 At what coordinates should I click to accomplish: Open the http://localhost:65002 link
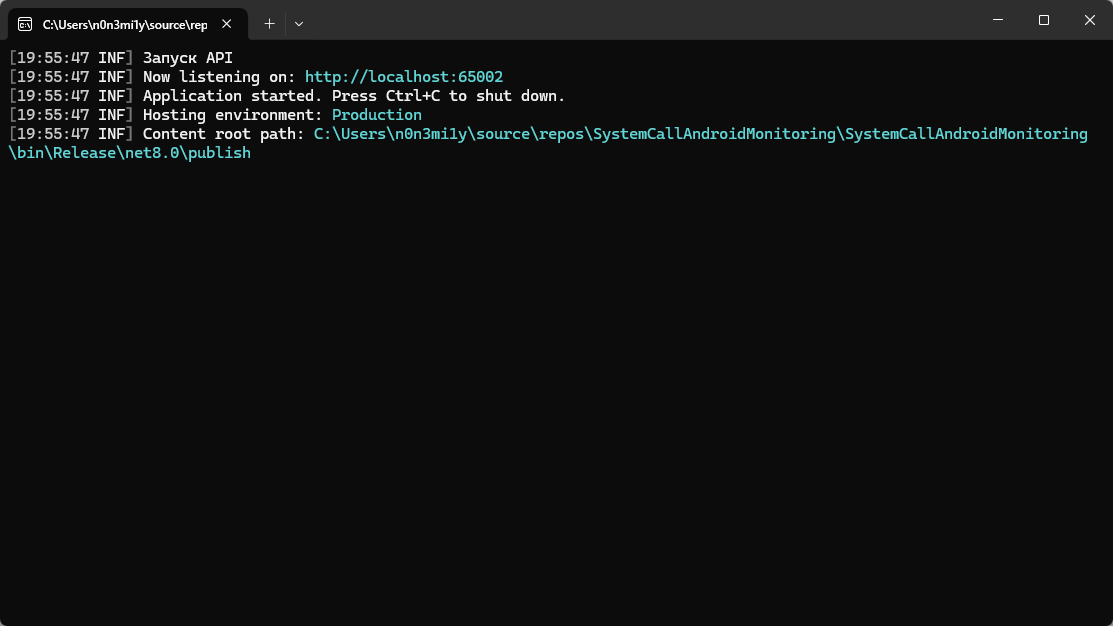(x=404, y=77)
